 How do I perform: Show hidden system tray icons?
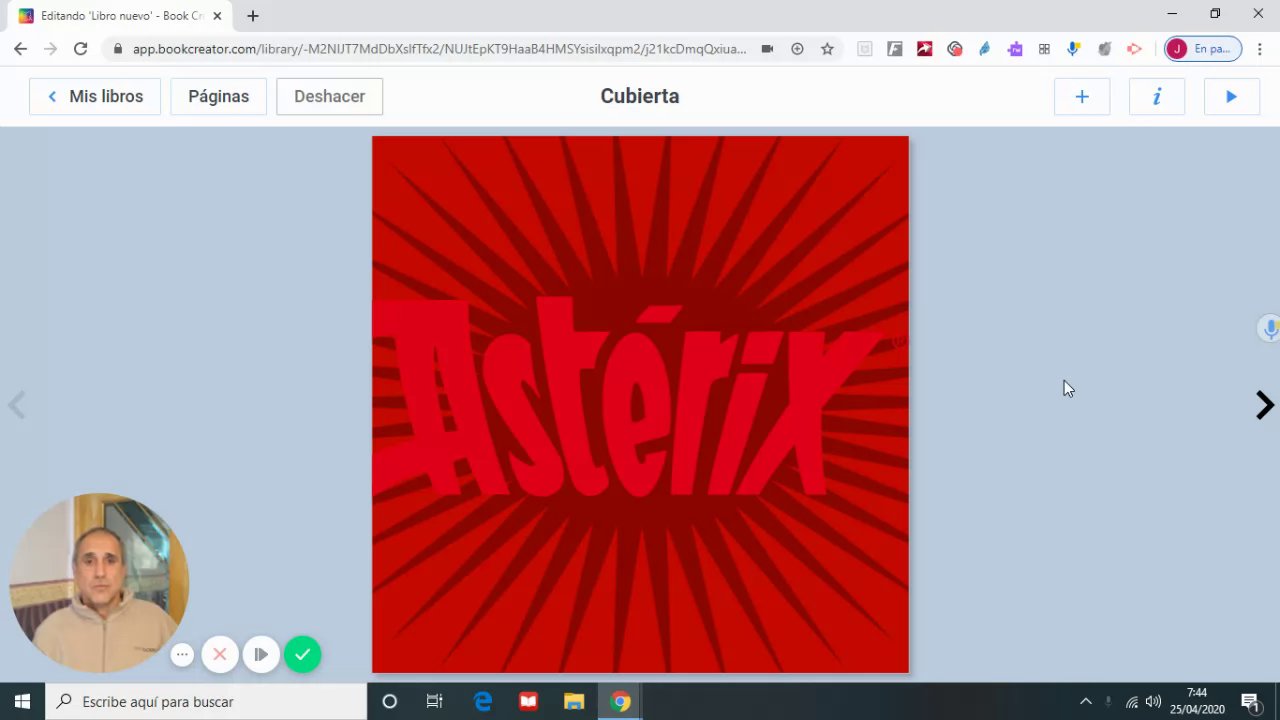(x=1086, y=702)
